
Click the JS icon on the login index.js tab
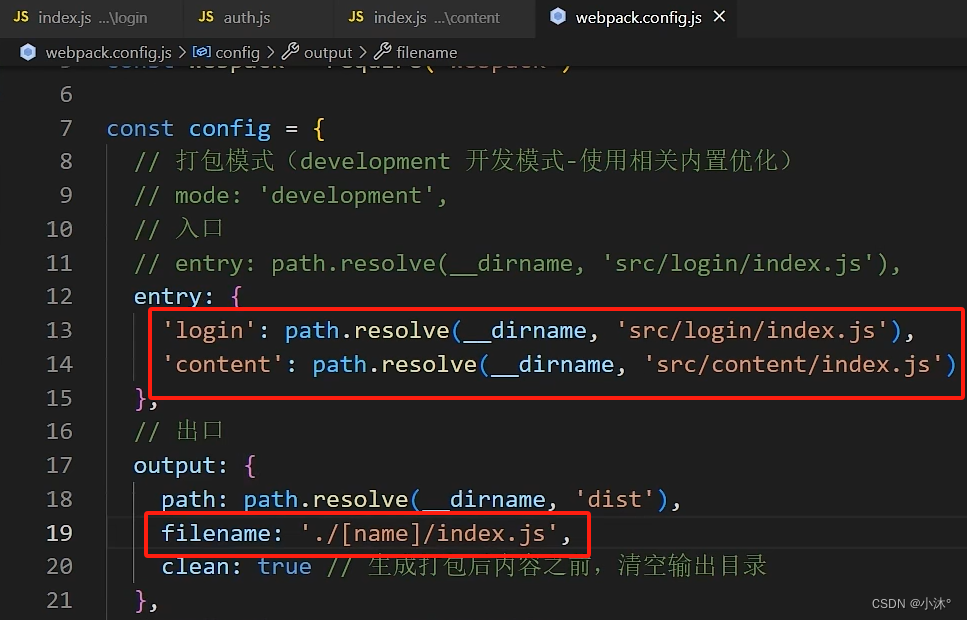click(21, 17)
